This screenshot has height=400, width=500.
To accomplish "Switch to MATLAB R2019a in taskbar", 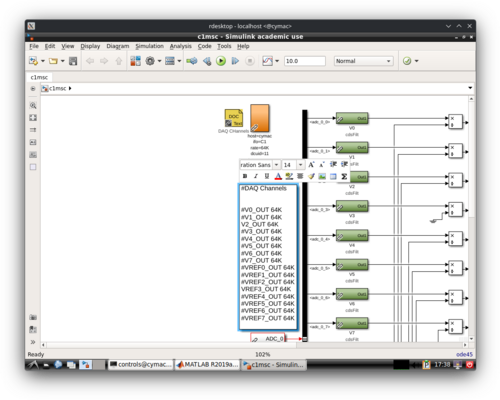I will tap(207, 365).
